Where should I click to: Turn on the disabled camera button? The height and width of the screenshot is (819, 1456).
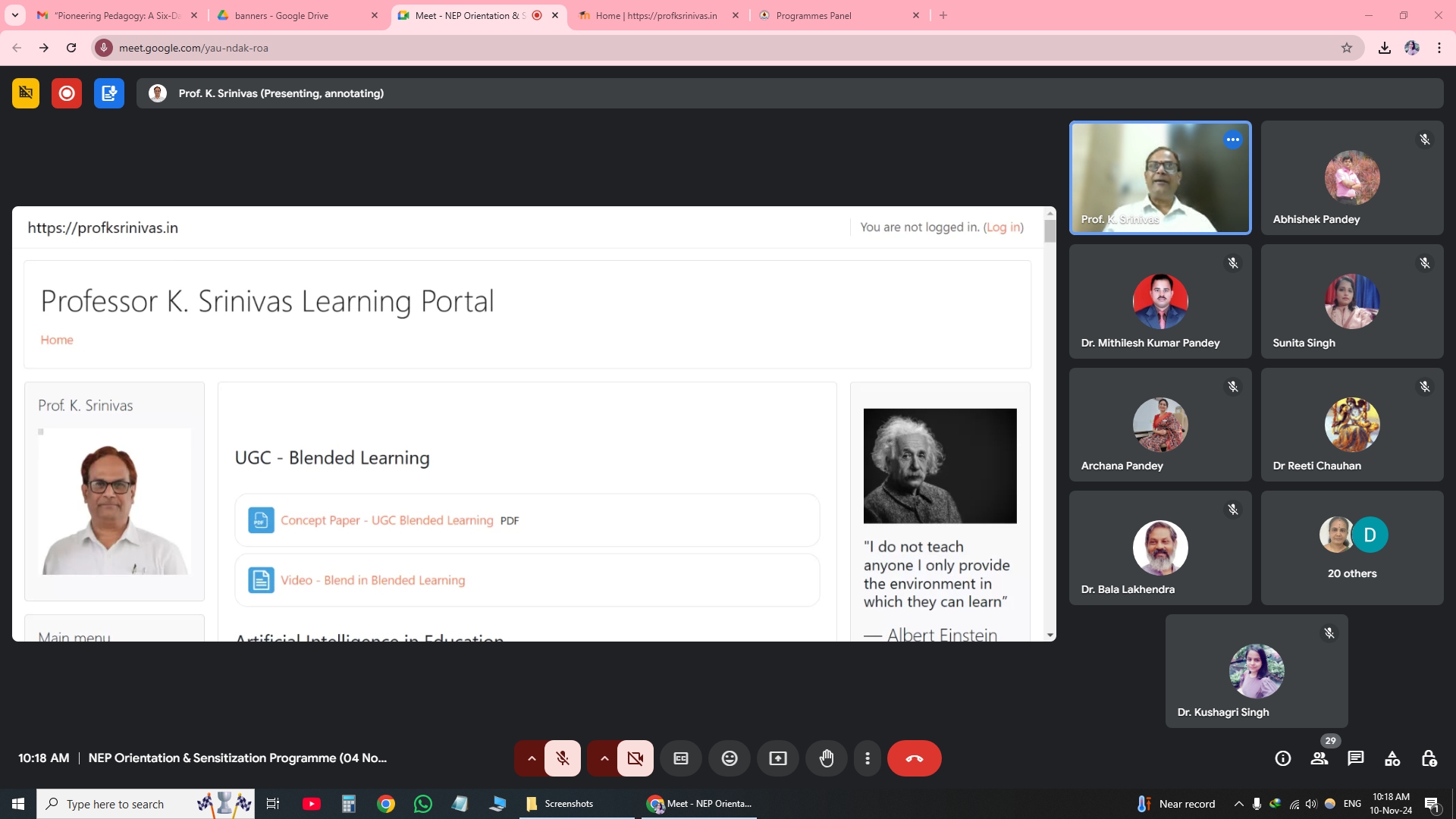(x=635, y=758)
